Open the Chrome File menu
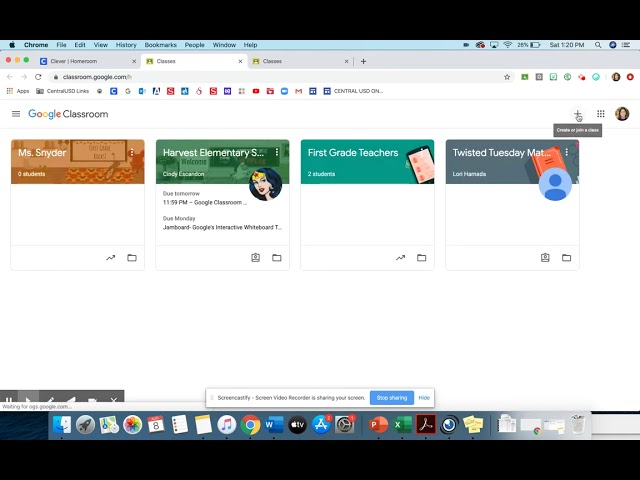 pyautogui.click(x=61, y=45)
